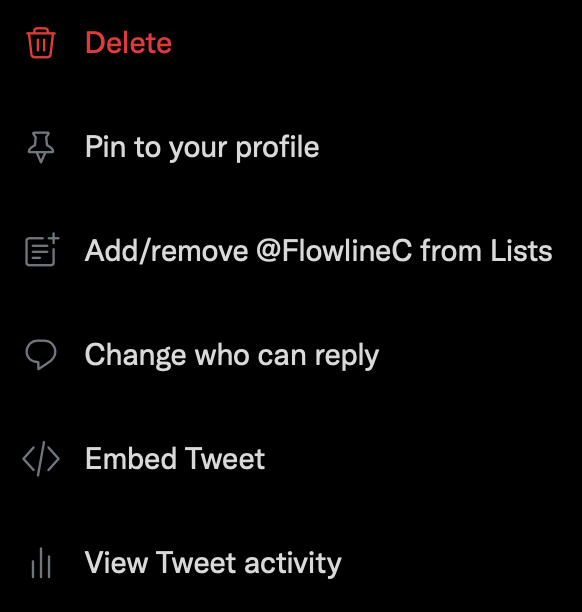Click the word Add/remove in the Lists entry

click(x=167, y=251)
